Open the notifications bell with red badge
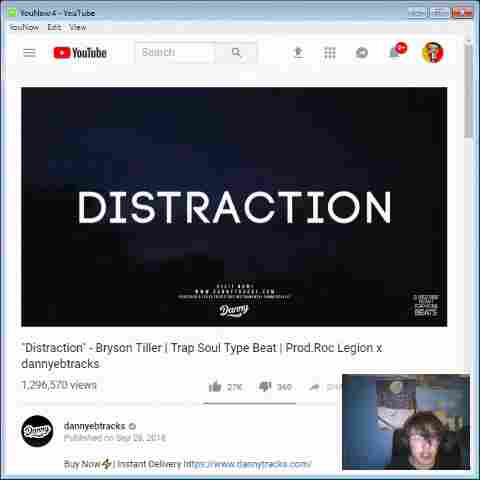Screen dimensions: 480x480 (398, 51)
